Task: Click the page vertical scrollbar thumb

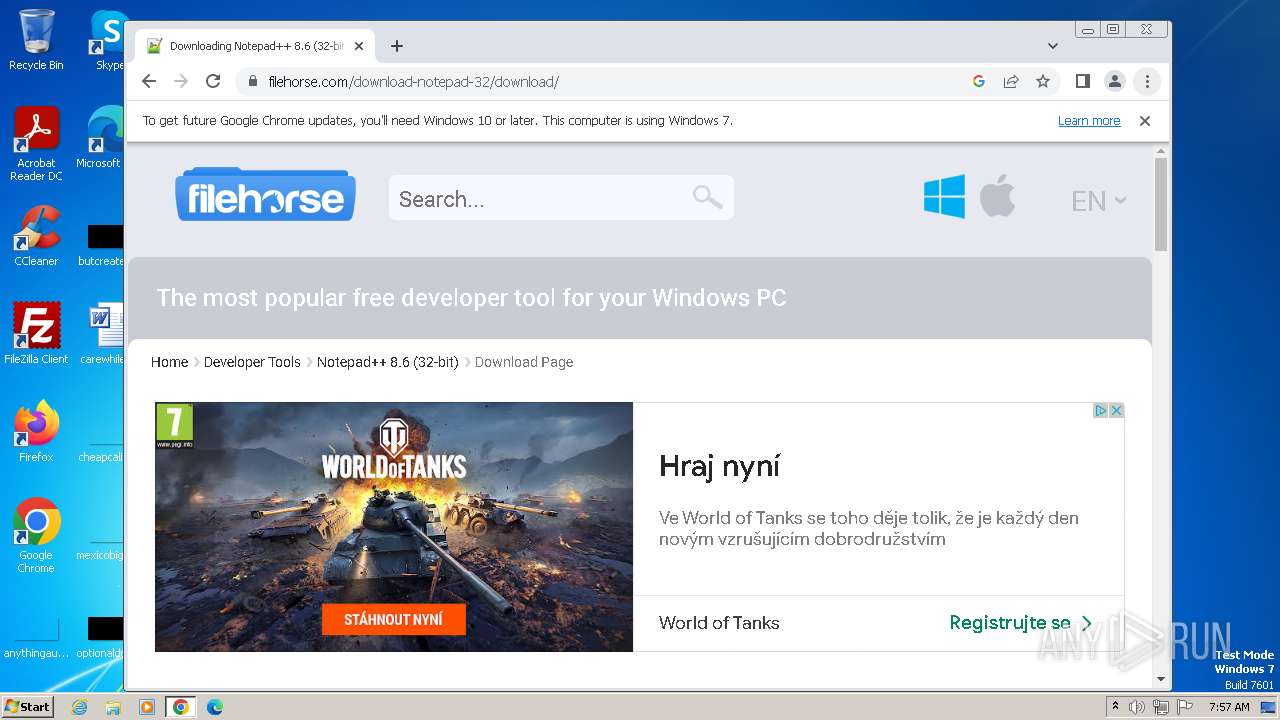Action: pyautogui.click(x=1161, y=205)
